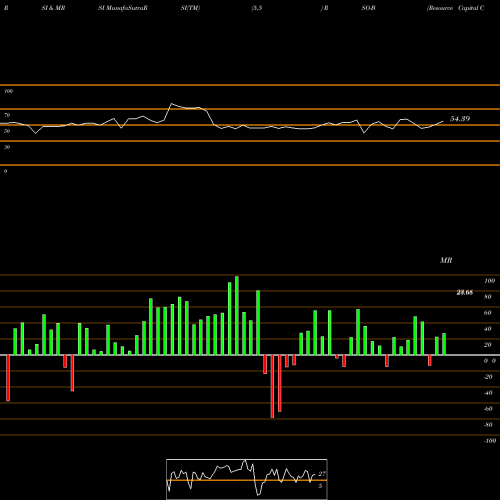Click the 27 label in mini chart
The image size is (500, 500).
(322, 474)
